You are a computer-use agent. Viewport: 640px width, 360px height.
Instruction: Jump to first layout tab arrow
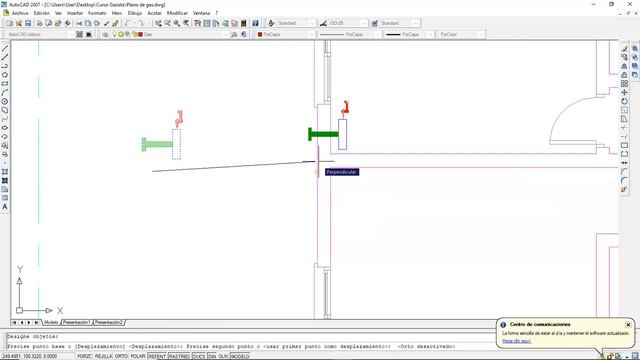(x=14, y=322)
